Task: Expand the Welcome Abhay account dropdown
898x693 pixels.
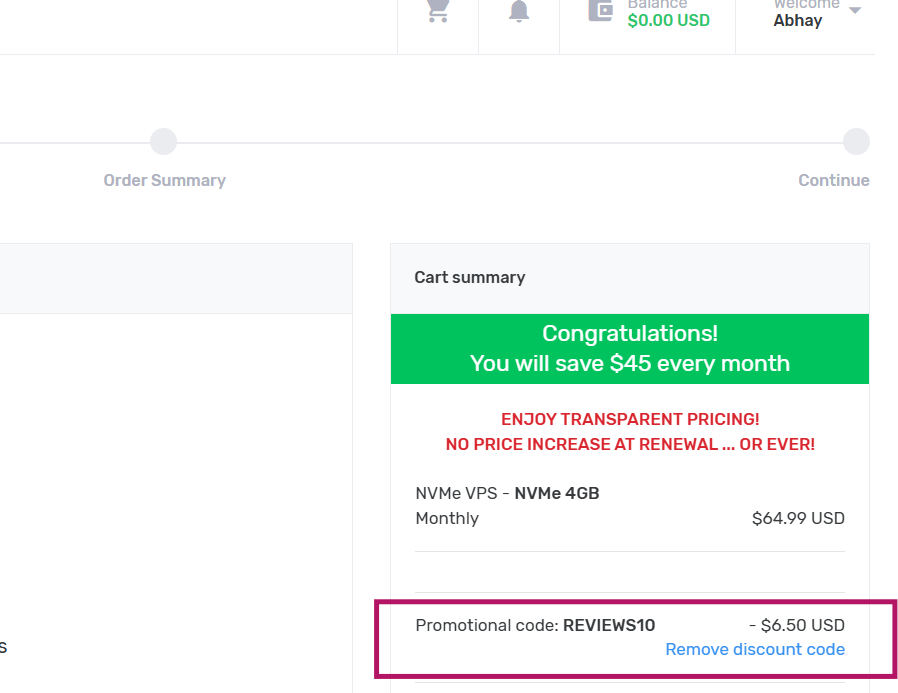Action: [x=806, y=15]
